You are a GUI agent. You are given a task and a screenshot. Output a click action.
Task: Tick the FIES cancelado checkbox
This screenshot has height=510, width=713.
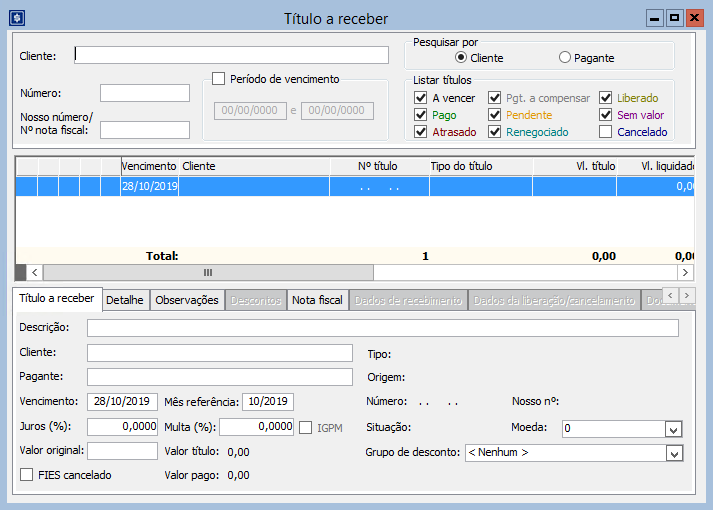click(x=27, y=475)
